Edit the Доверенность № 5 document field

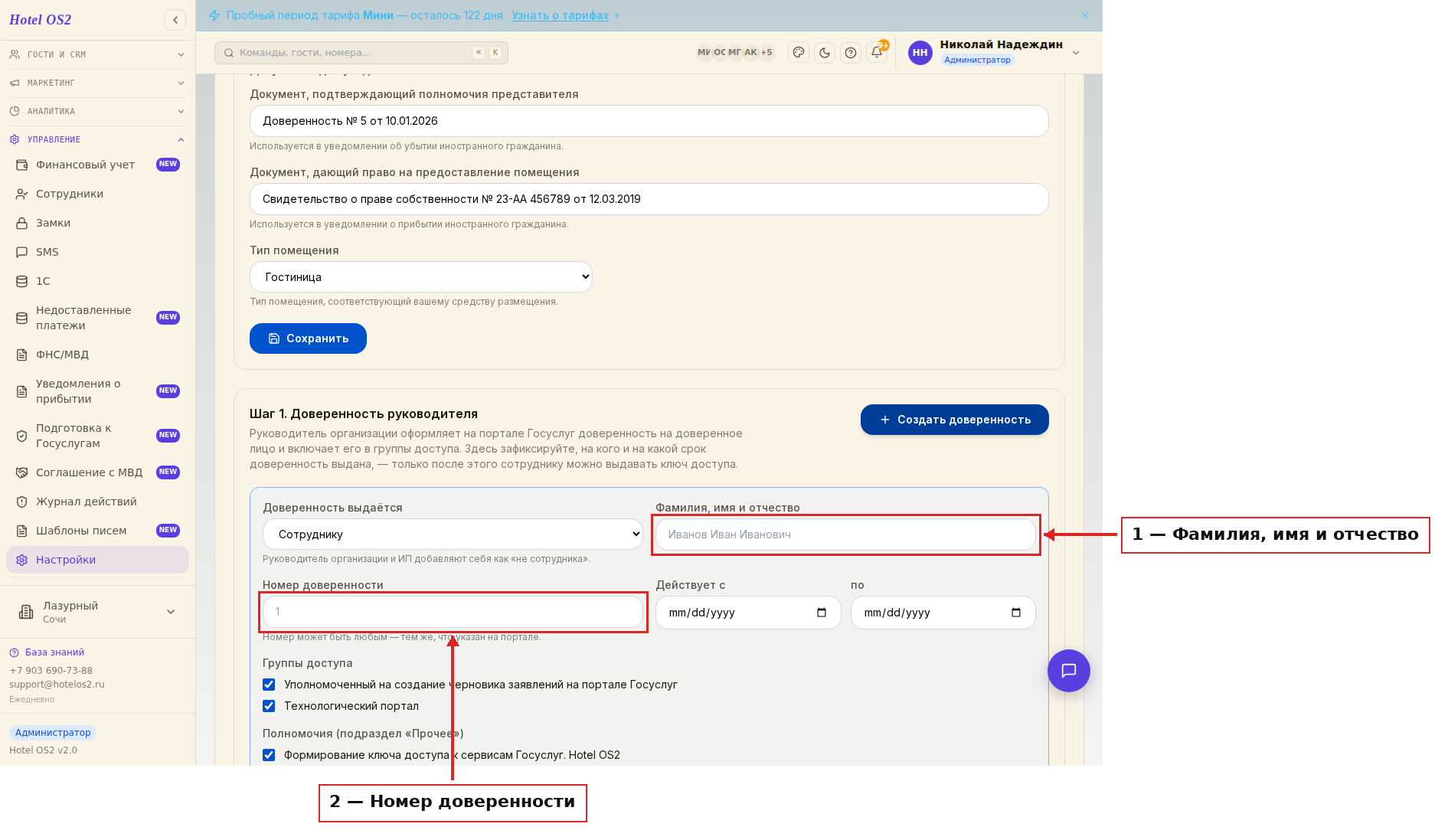coord(649,121)
